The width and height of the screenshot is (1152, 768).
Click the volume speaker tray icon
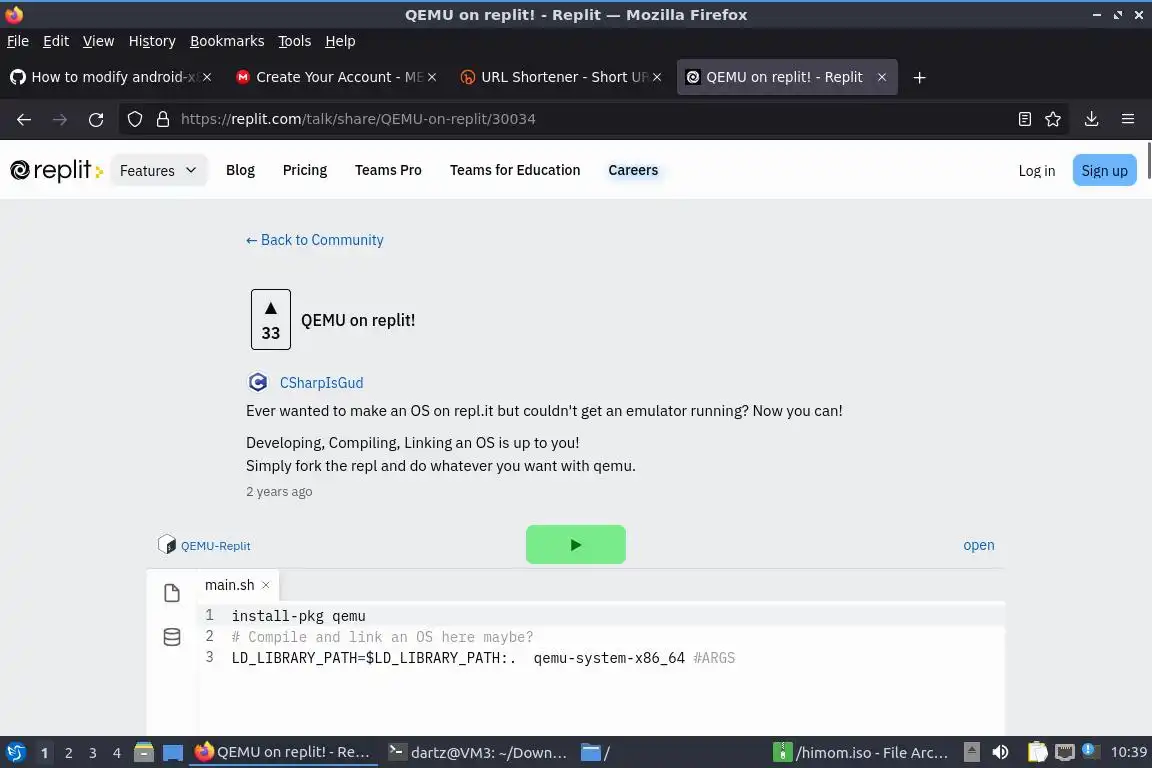point(1000,752)
